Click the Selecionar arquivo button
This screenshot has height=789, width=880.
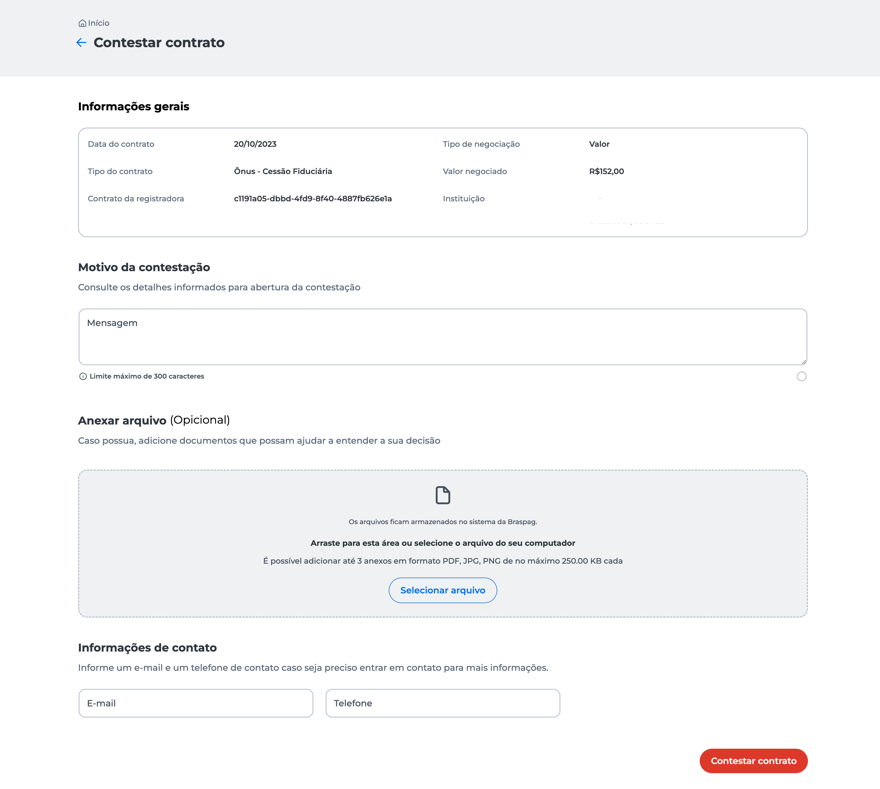click(x=443, y=590)
